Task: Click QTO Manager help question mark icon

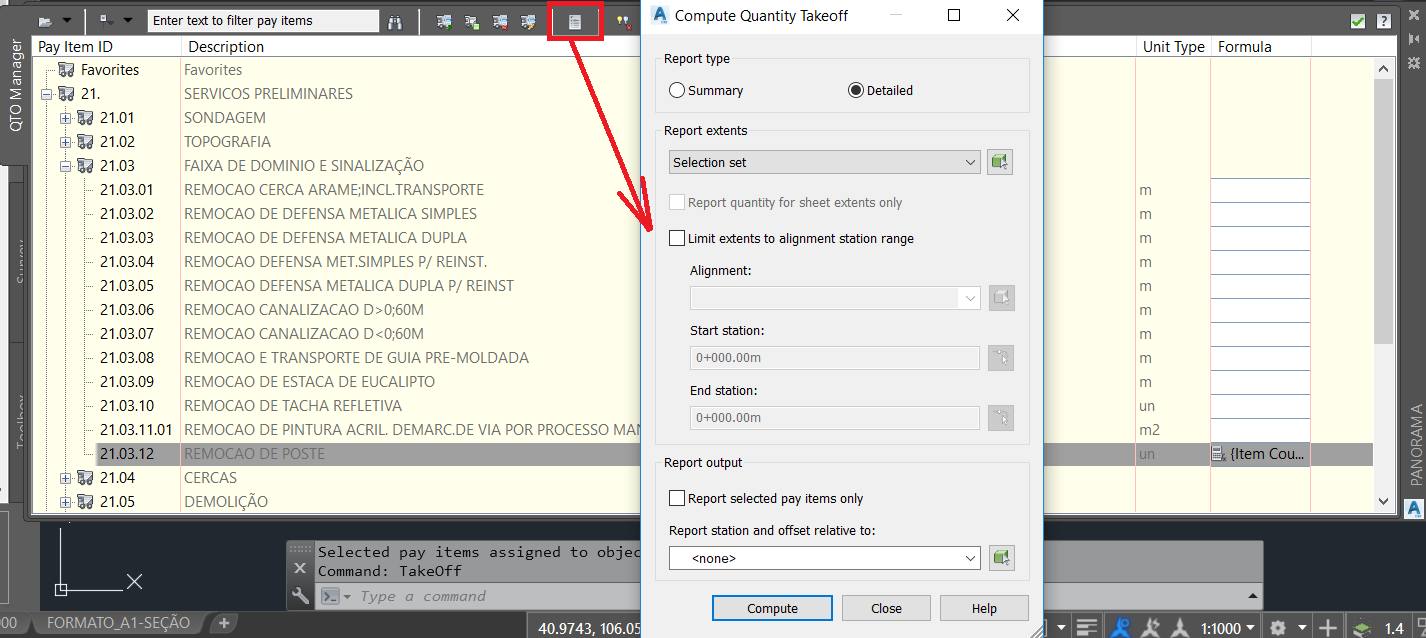Action: point(1383,21)
